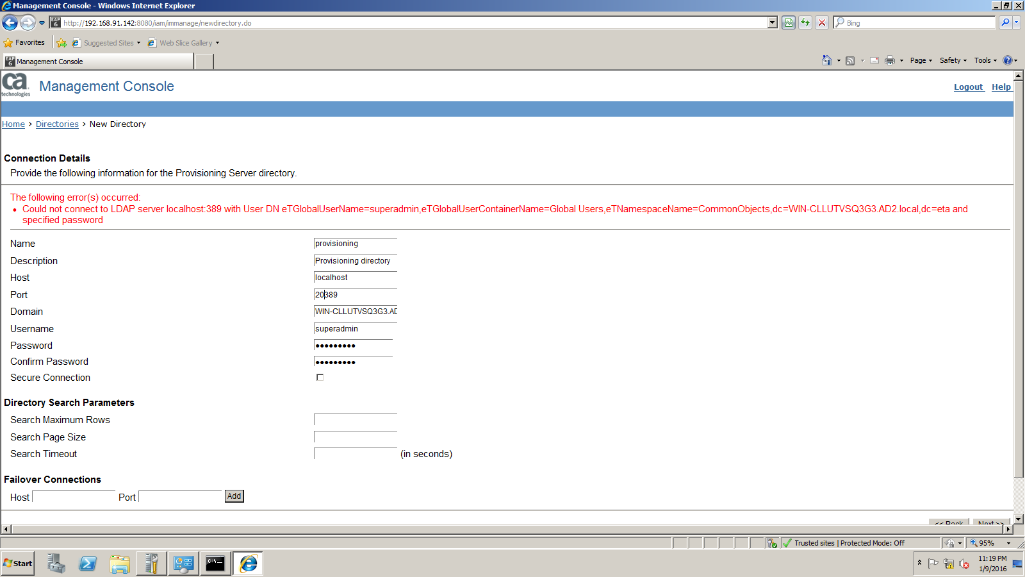
Task: Go to Home breadcrumb link
Action: (x=13, y=124)
